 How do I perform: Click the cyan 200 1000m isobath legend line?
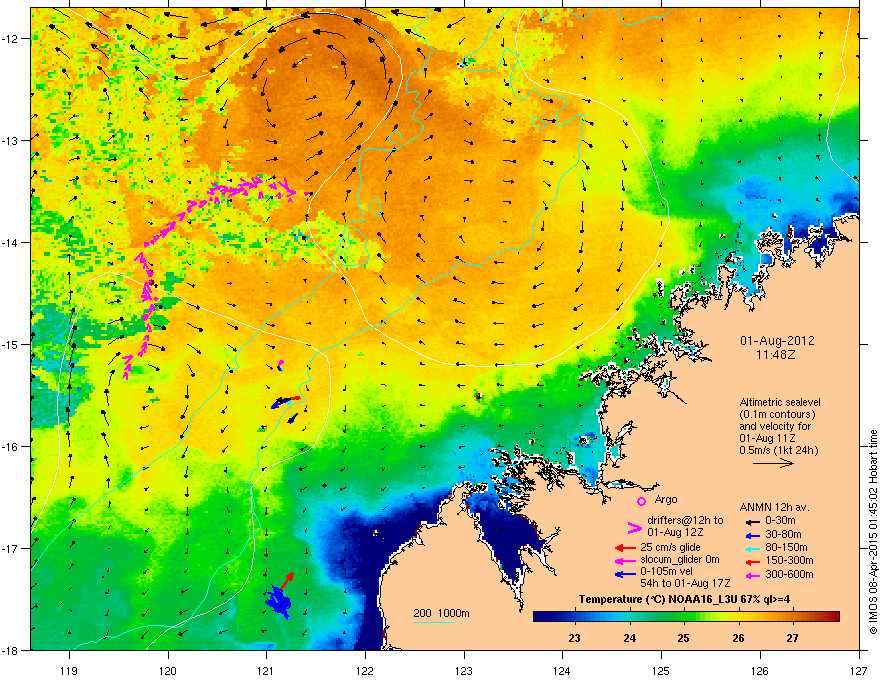[433, 622]
